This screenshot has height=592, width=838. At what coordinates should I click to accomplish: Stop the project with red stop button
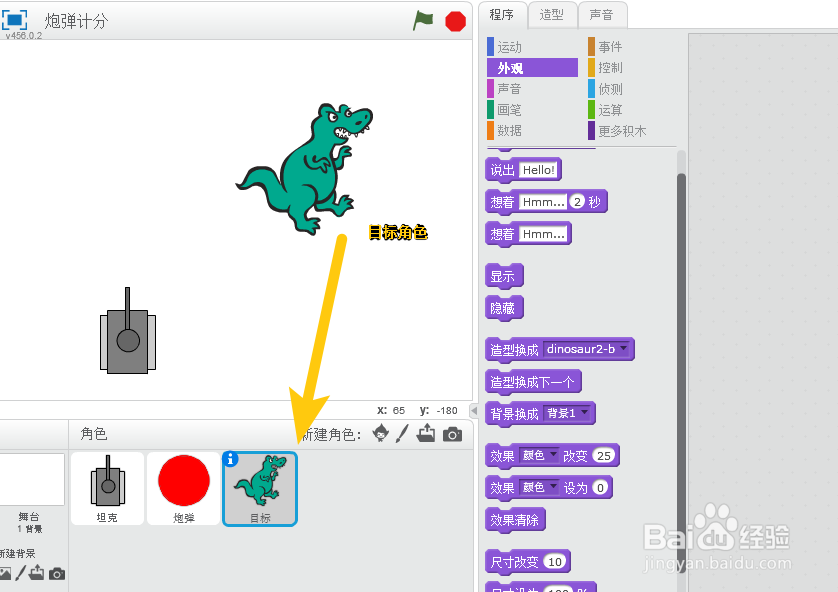coord(455,21)
